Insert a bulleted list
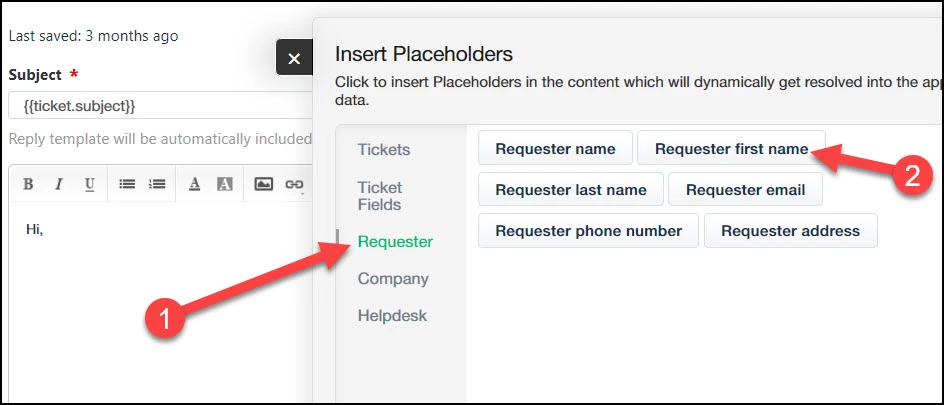 coord(126,184)
